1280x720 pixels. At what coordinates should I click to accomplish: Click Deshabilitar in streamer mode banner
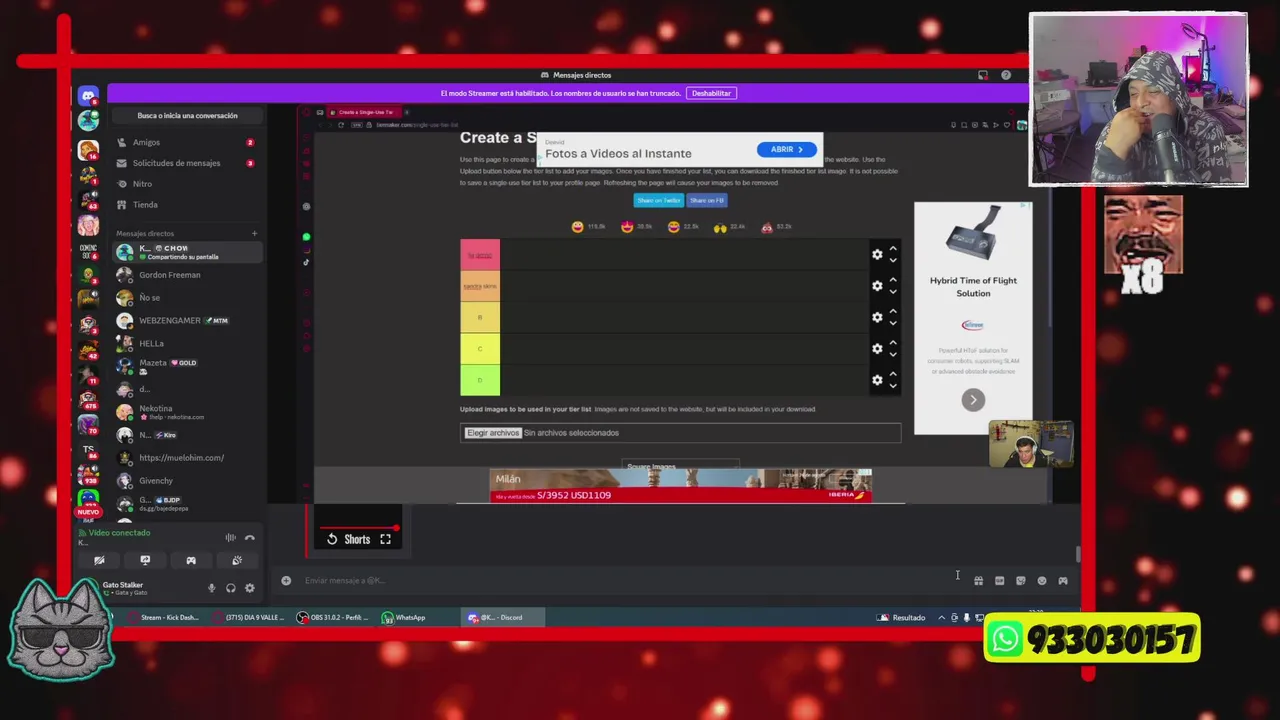pos(711,93)
